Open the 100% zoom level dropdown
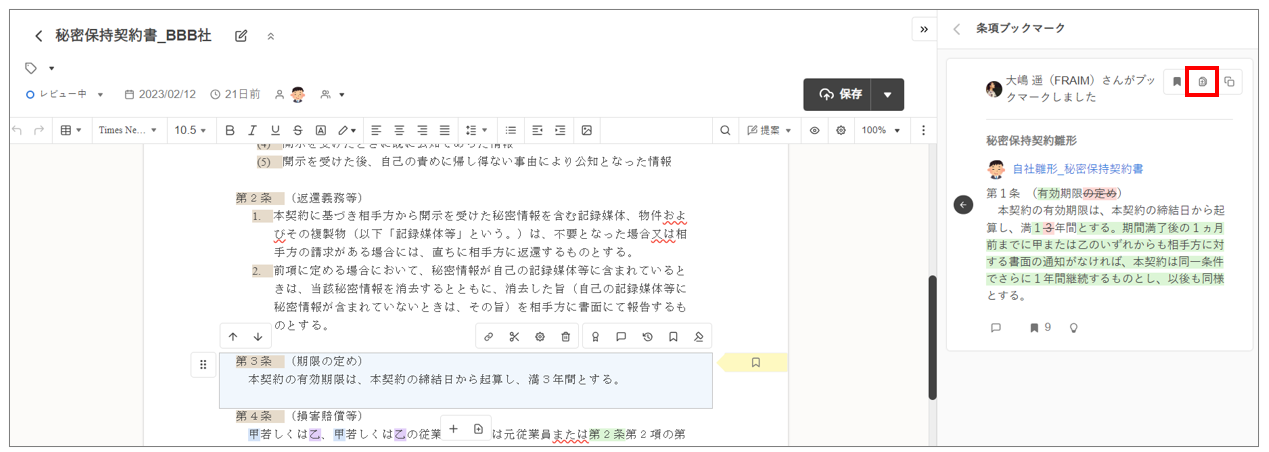The height and width of the screenshot is (452, 1269). 881,130
